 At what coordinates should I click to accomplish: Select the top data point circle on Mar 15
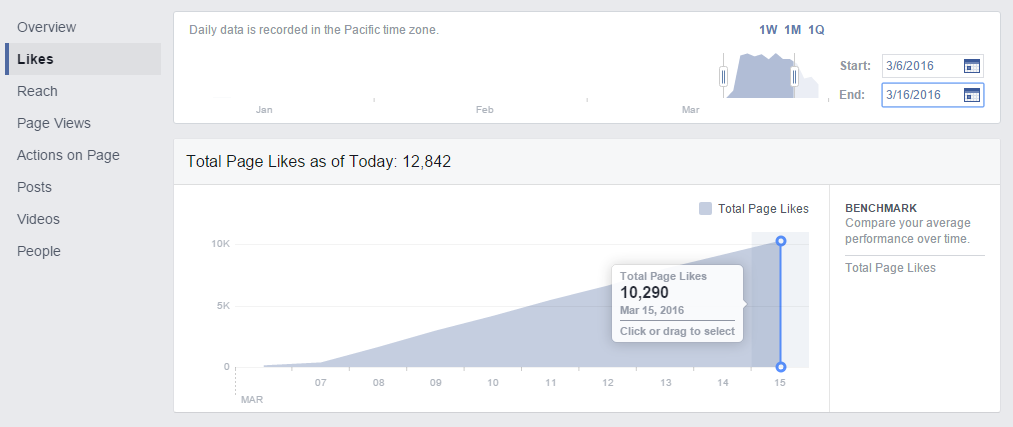(x=780, y=241)
